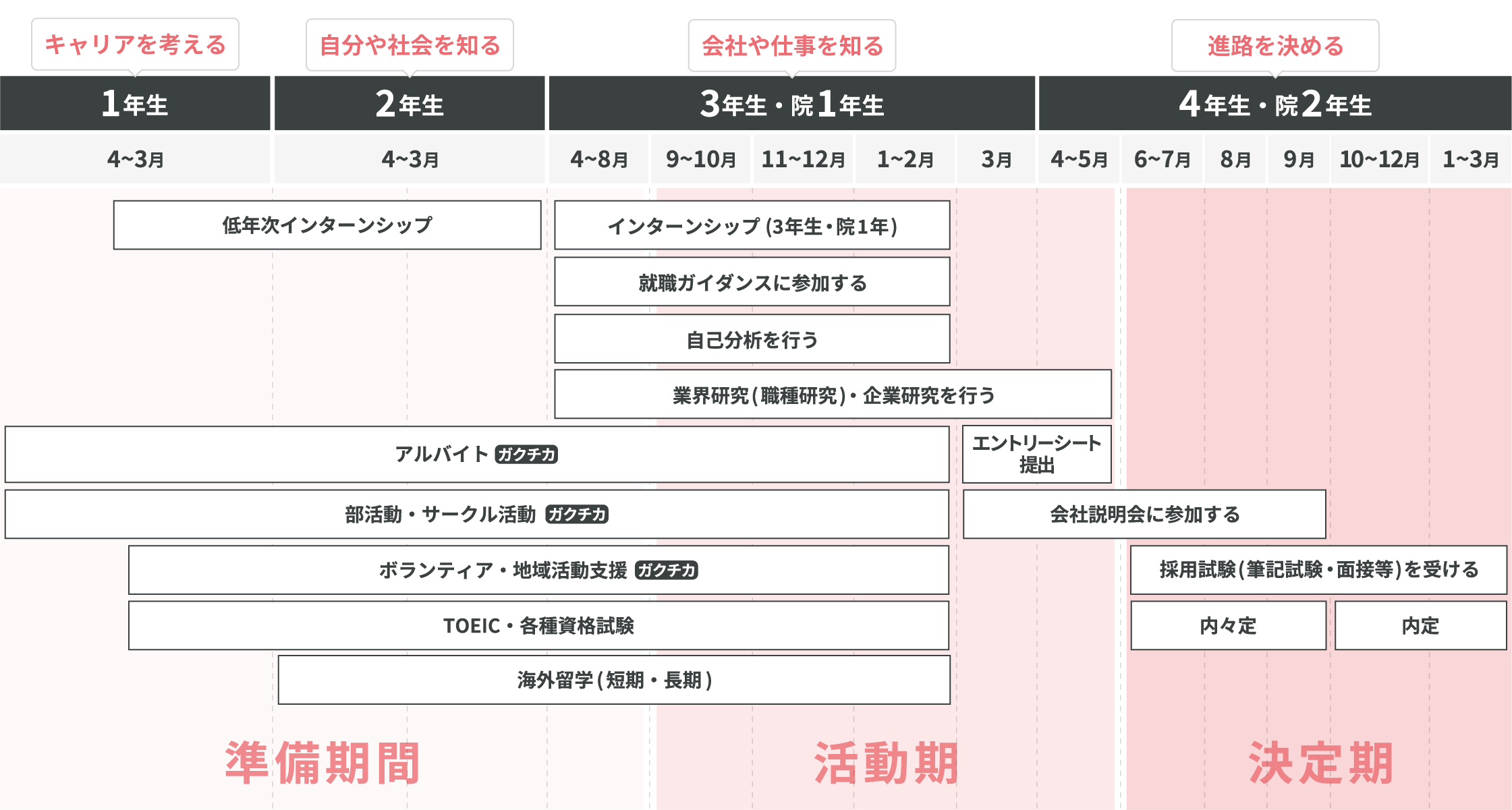Click インターンシップ (3年生・院1年) box
The height and width of the screenshot is (810, 1512).
point(752,225)
